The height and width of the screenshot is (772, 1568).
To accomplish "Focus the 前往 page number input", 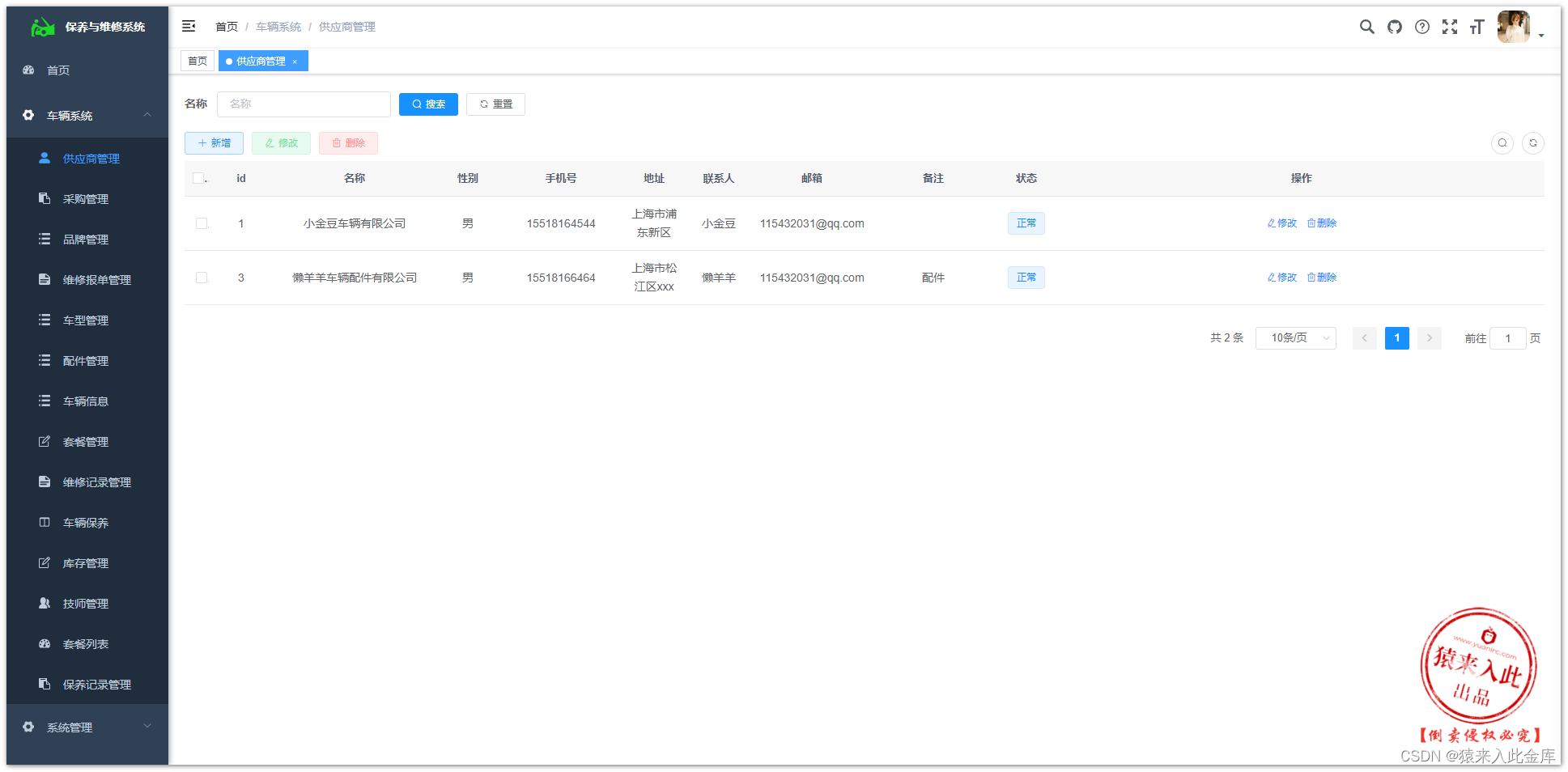I will [x=1508, y=338].
